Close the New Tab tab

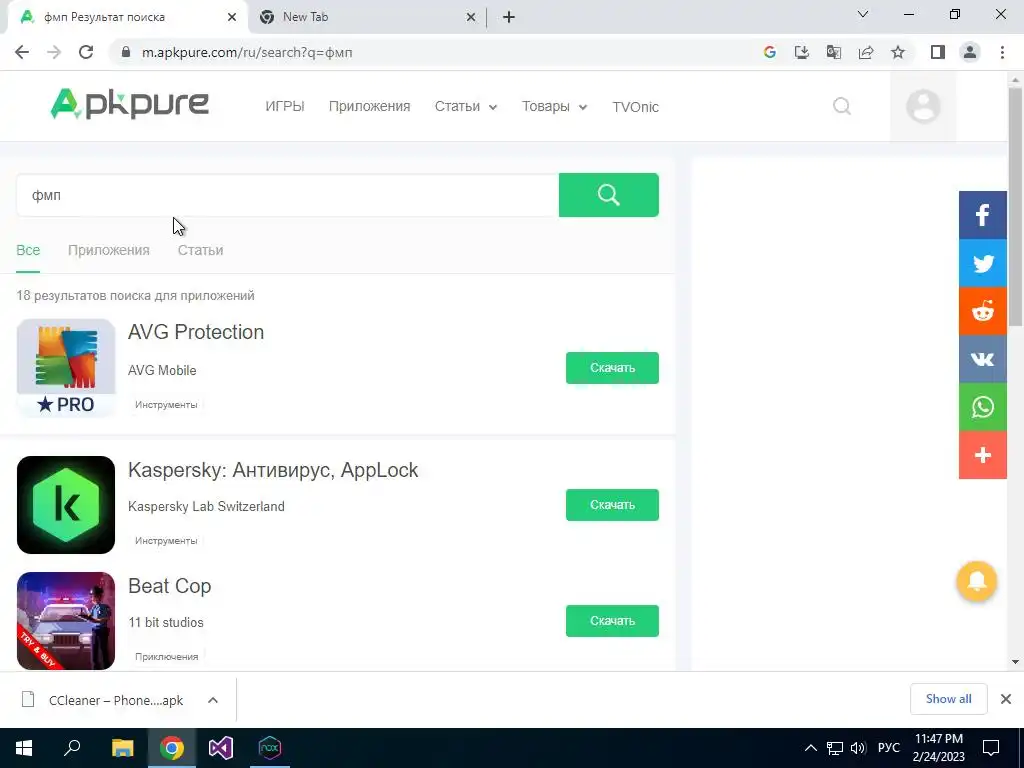[471, 17]
